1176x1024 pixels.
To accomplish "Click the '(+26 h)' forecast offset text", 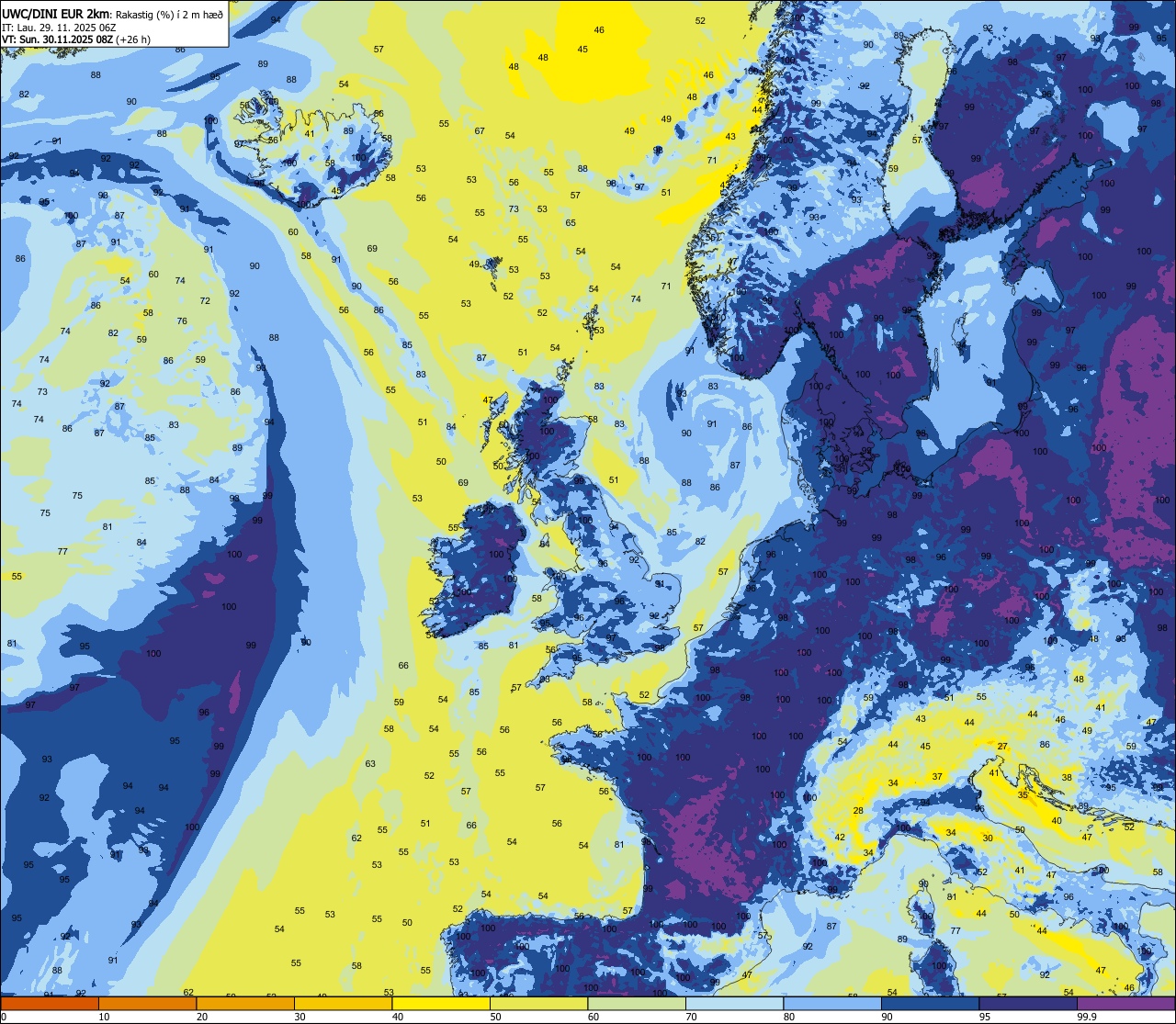I will [x=134, y=39].
